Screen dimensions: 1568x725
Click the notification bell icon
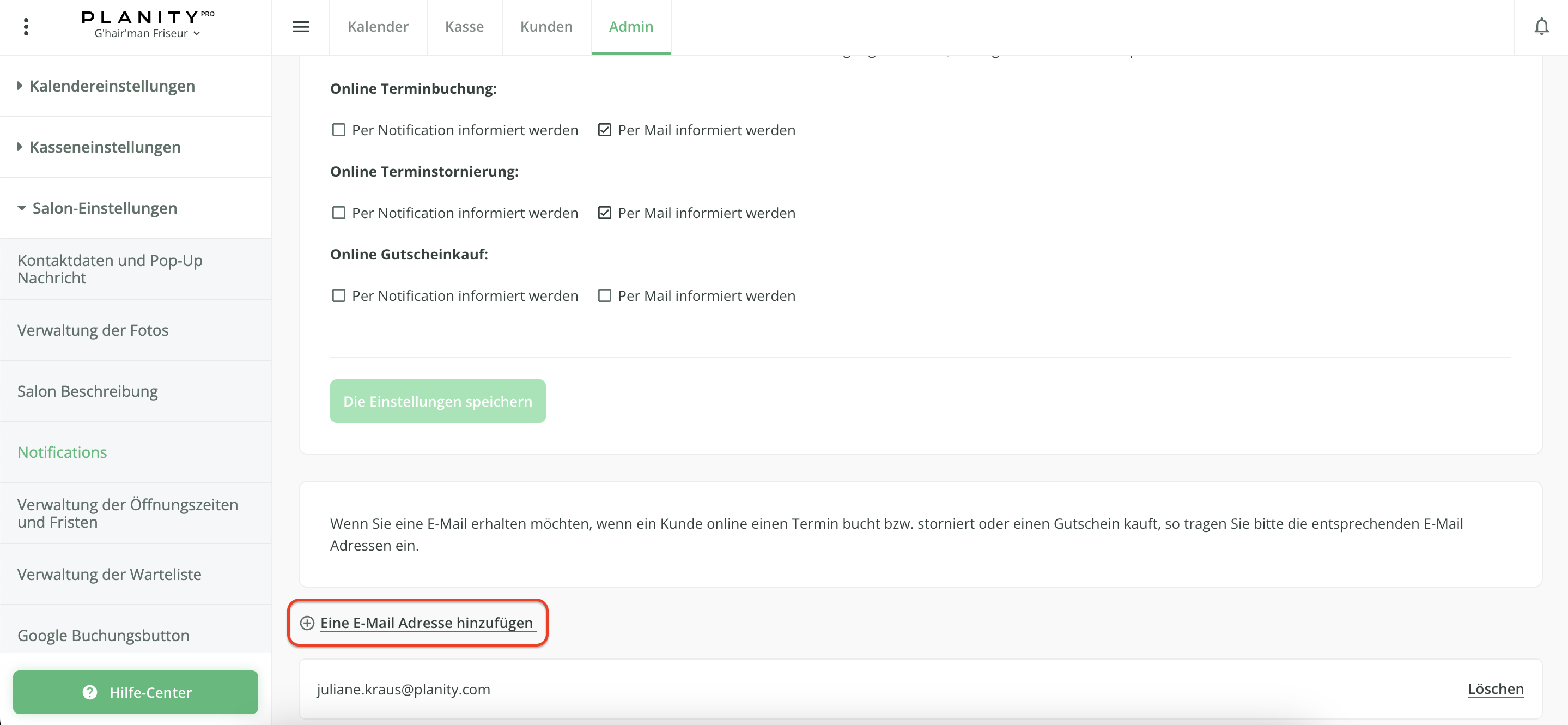[1541, 27]
